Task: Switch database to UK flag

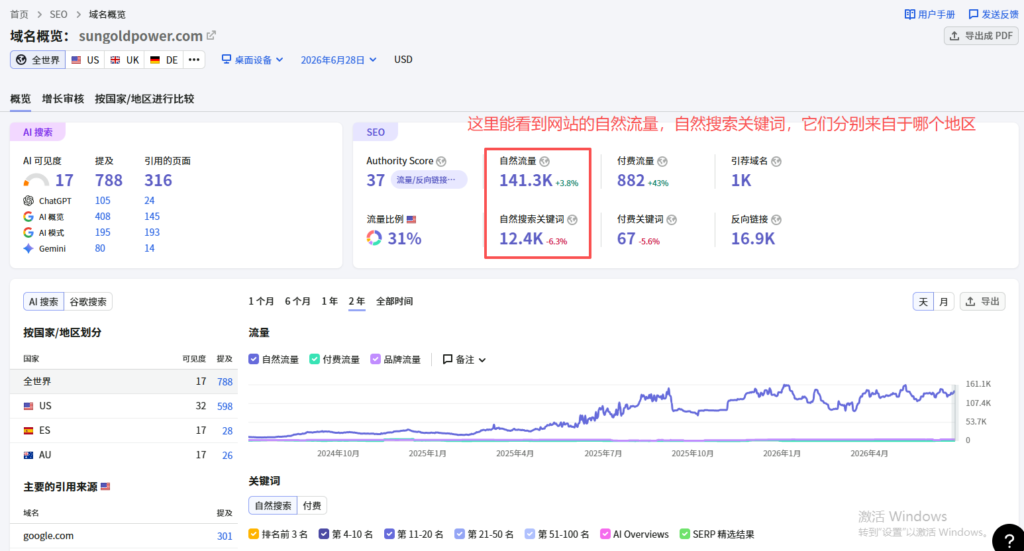Action: (x=125, y=59)
